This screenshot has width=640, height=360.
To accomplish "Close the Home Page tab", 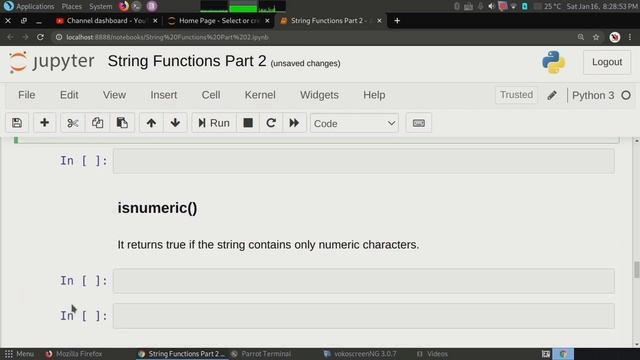I will click(267, 20).
